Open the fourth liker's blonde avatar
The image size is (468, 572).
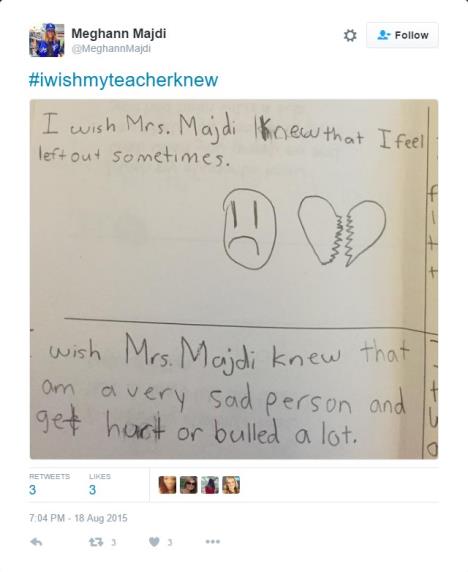coord(231,485)
